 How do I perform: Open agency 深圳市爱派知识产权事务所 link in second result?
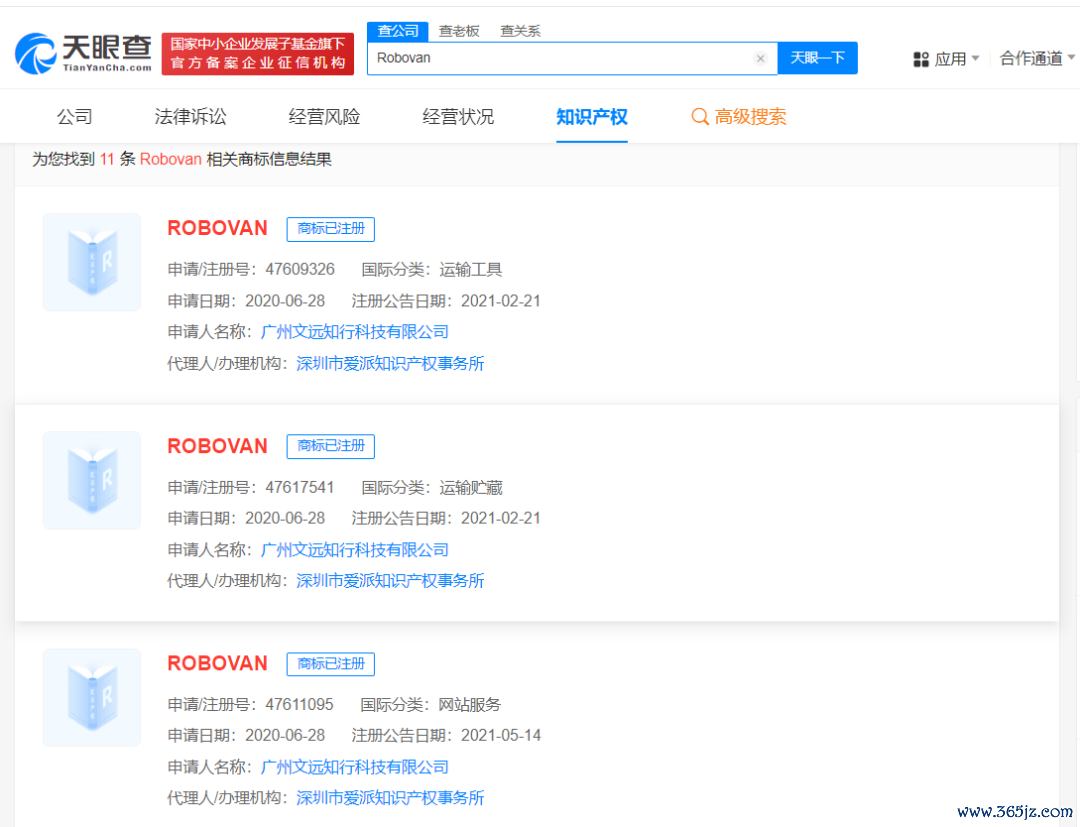390,581
